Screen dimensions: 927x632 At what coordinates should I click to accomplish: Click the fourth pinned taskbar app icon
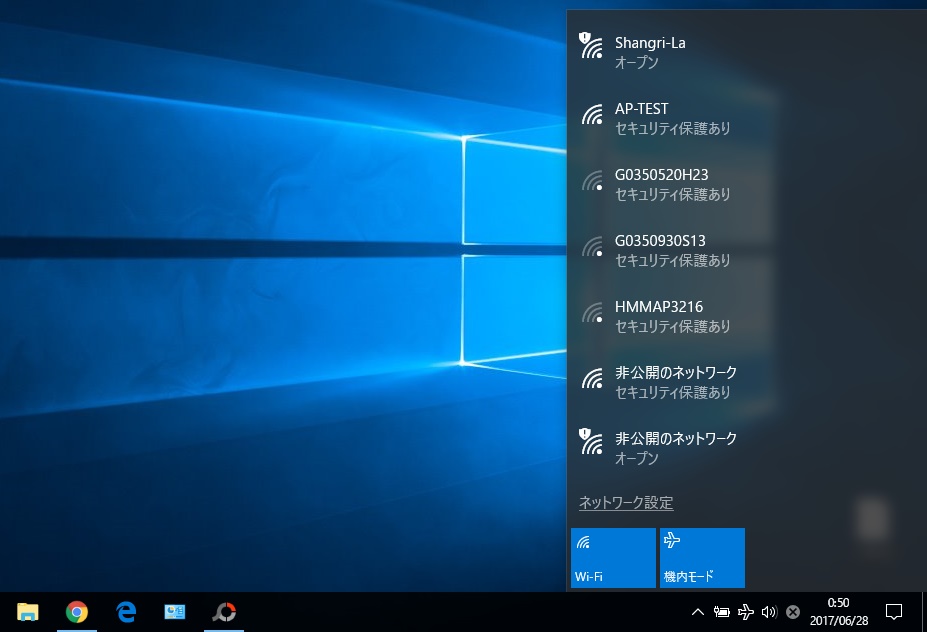[x=176, y=612]
